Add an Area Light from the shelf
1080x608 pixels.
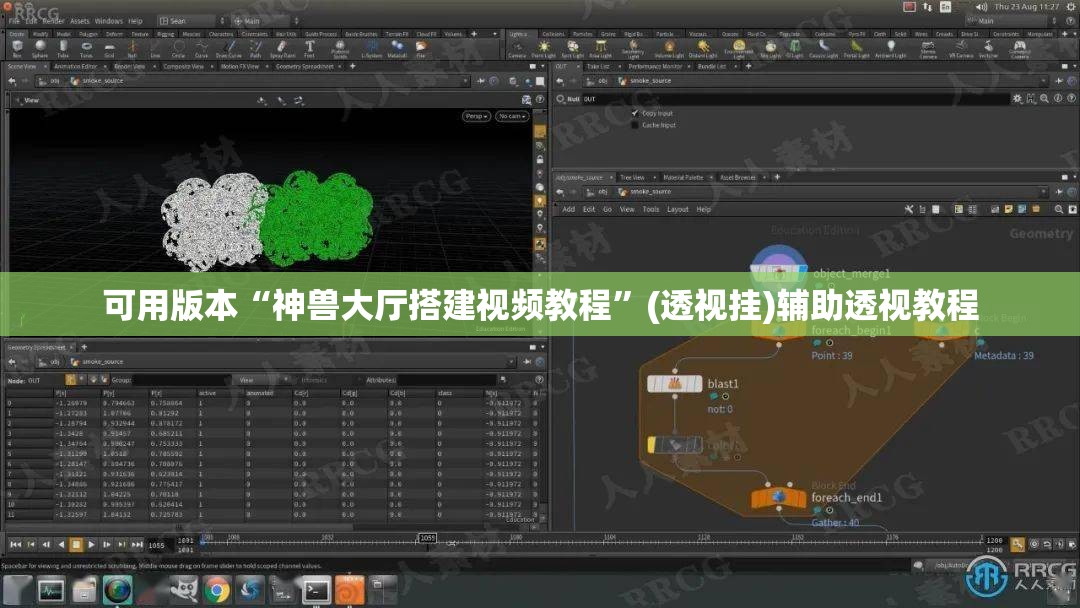pyautogui.click(x=601, y=49)
